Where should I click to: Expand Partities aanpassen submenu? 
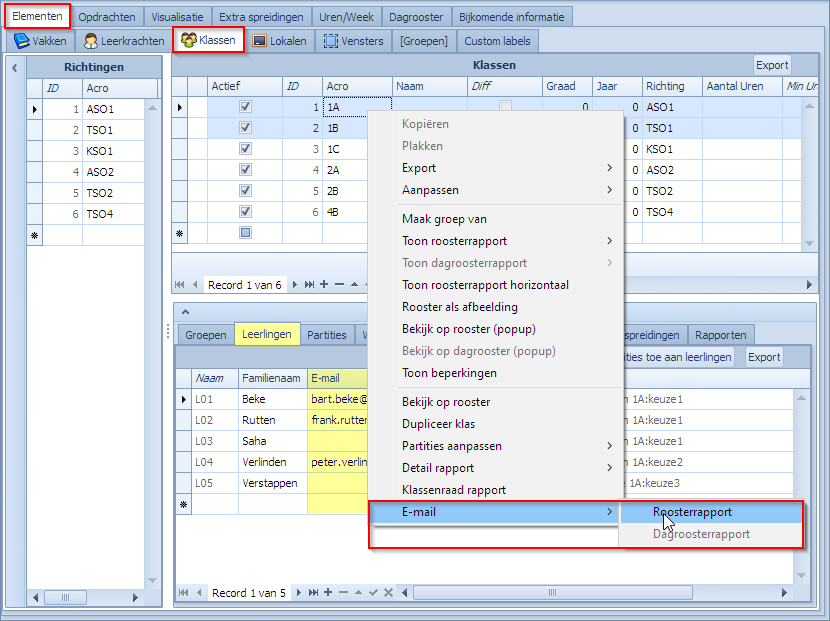click(x=496, y=446)
